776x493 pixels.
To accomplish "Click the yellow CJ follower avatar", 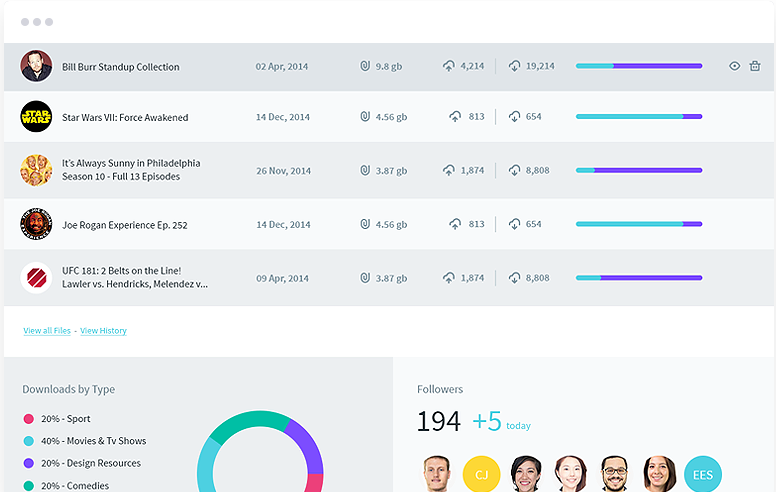I will [x=481, y=473].
